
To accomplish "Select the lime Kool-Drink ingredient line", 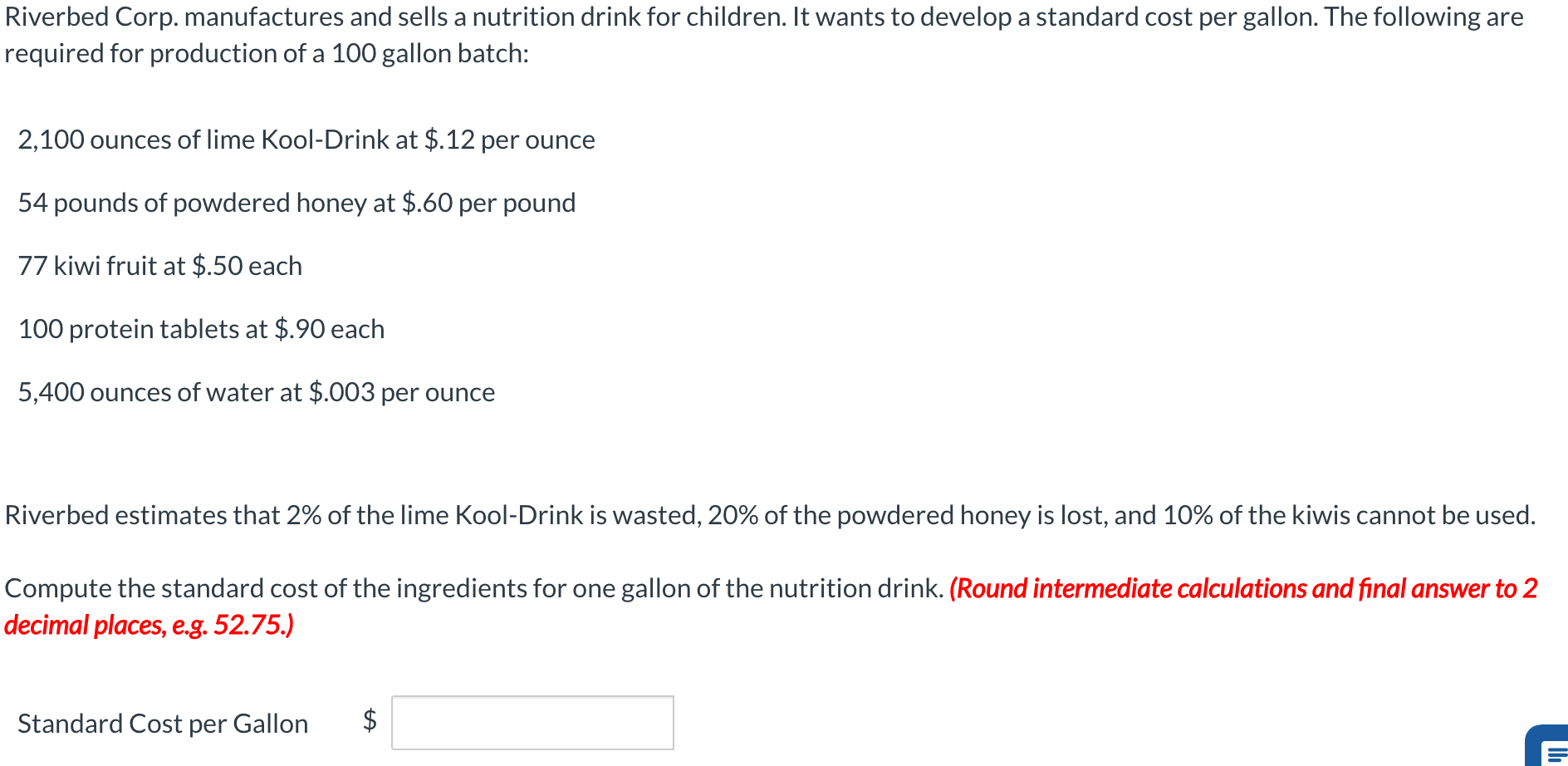I will [x=306, y=140].
